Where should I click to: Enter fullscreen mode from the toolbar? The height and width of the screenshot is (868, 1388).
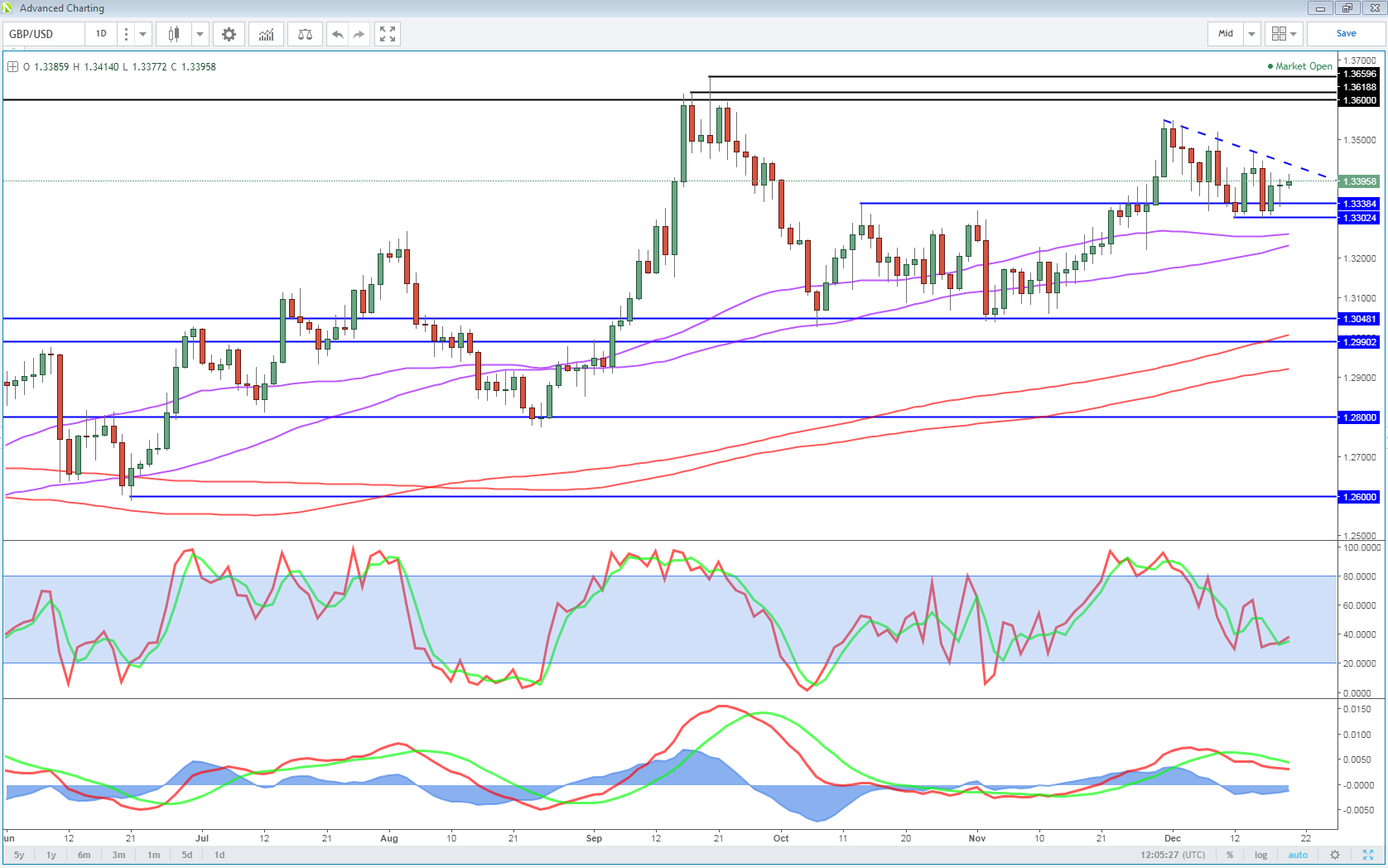click(x=388, y=34)
